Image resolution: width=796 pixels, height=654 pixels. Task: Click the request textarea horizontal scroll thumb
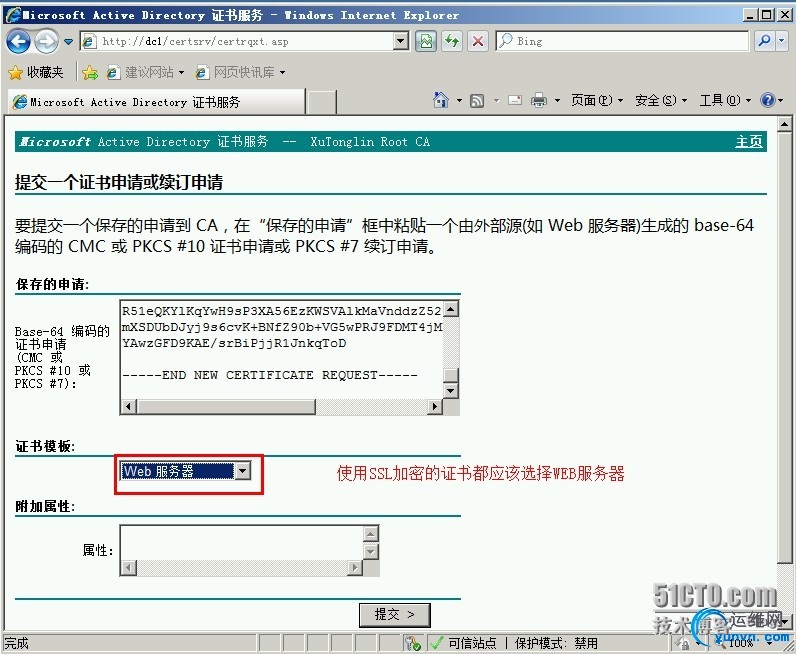(226, 407)
